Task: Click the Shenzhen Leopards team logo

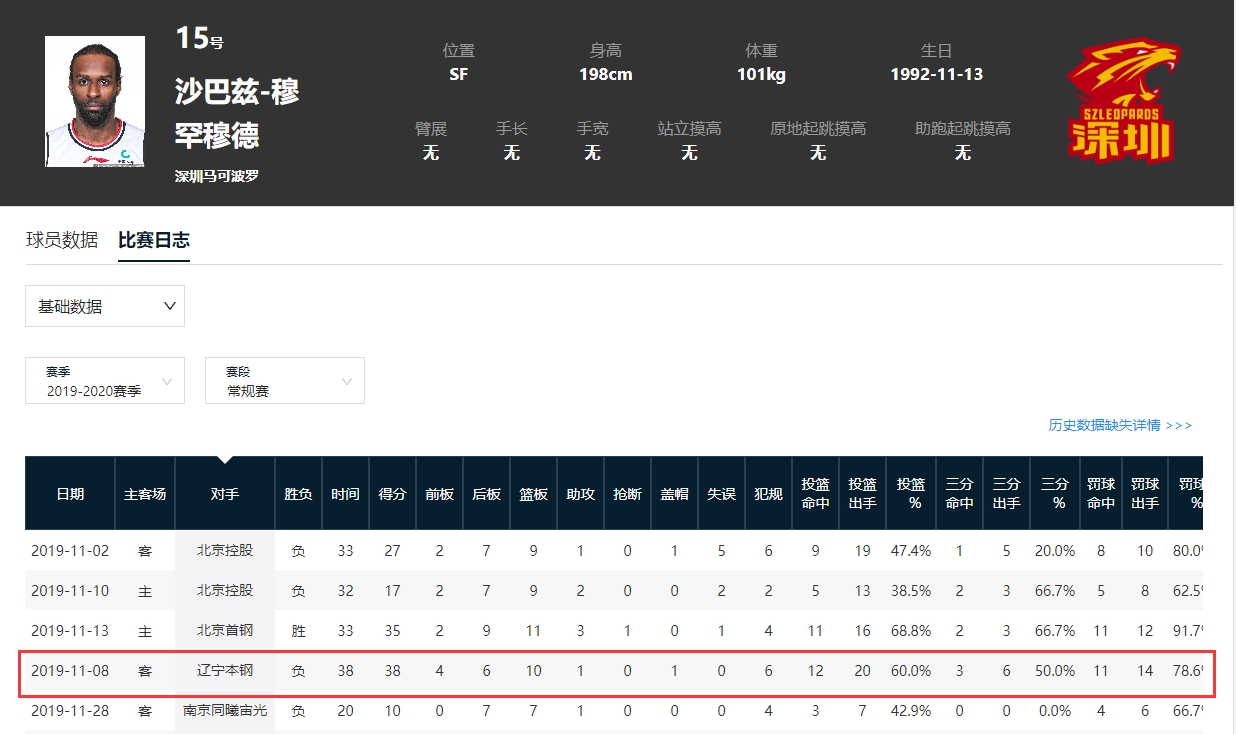Action: (1124, 101)
